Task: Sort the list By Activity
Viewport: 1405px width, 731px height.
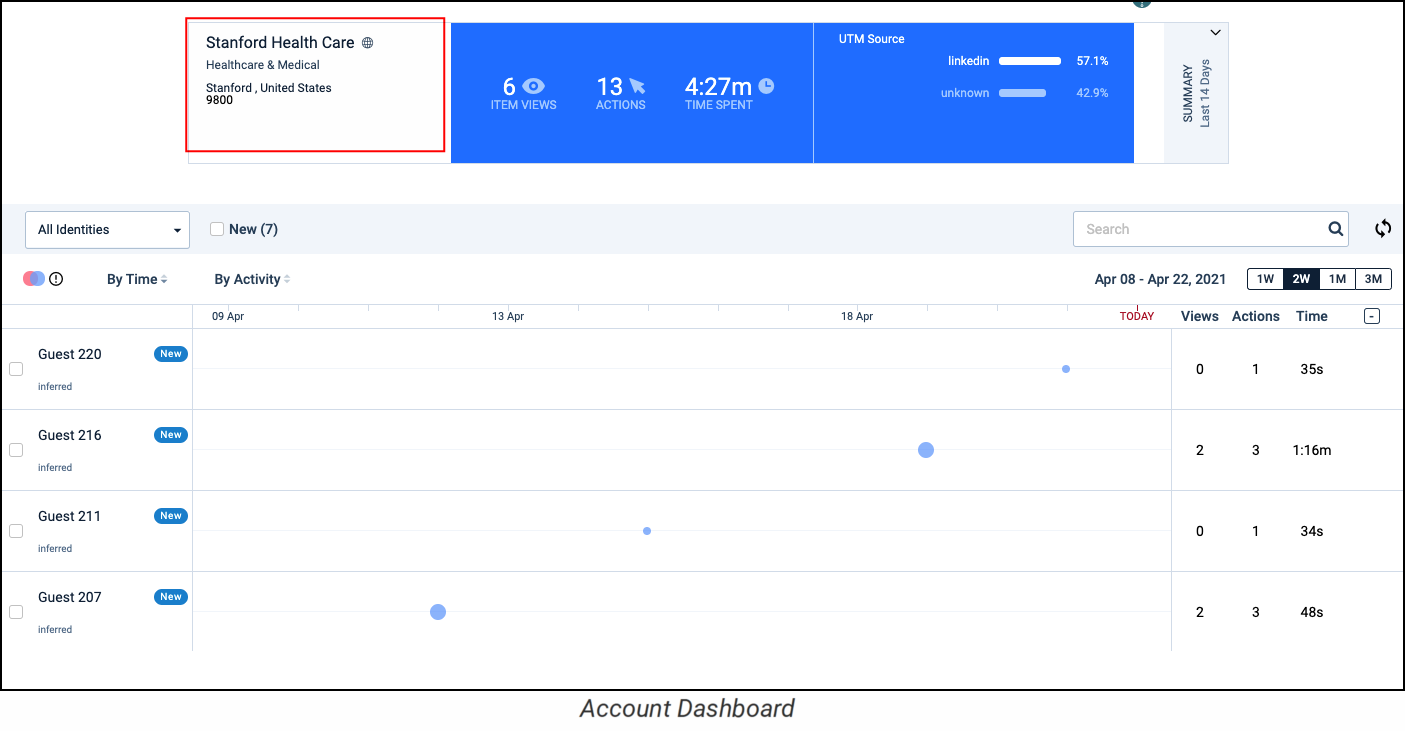Action: (x=252, y=279)
